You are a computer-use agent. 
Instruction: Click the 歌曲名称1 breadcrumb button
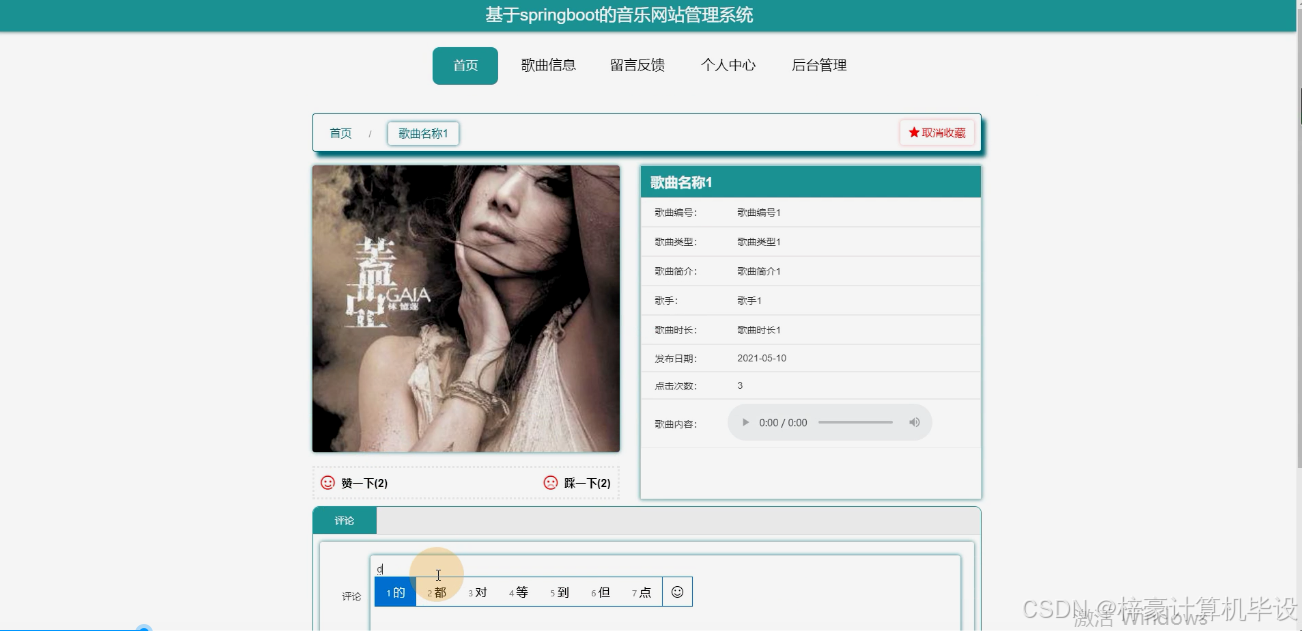tap(422, 132)
